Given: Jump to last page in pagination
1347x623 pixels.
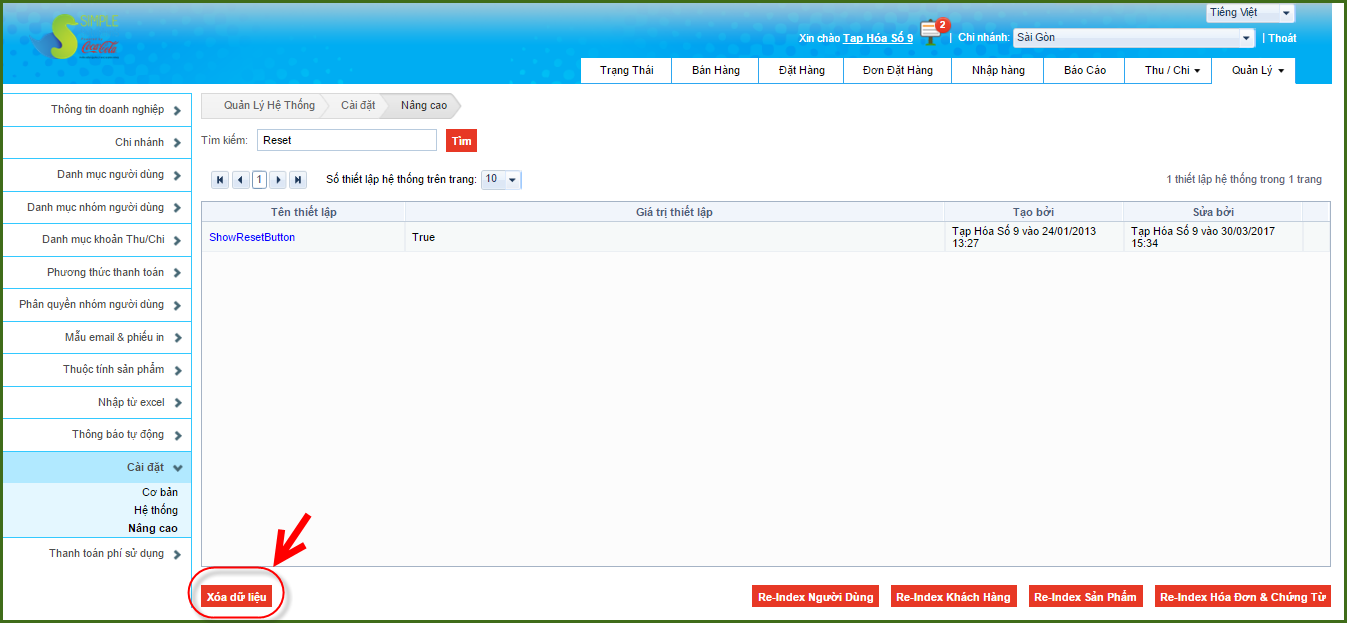Looking at the screenshot, I should (297, 180).
